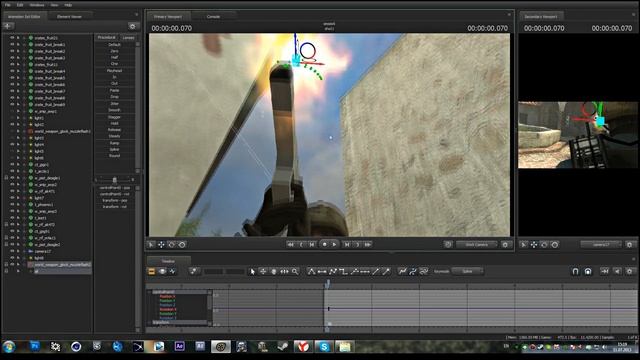The width and height of the screenshot is (640, 360).
Task: Open After Effects from the taskbar
Action: (x=179, y=347)
